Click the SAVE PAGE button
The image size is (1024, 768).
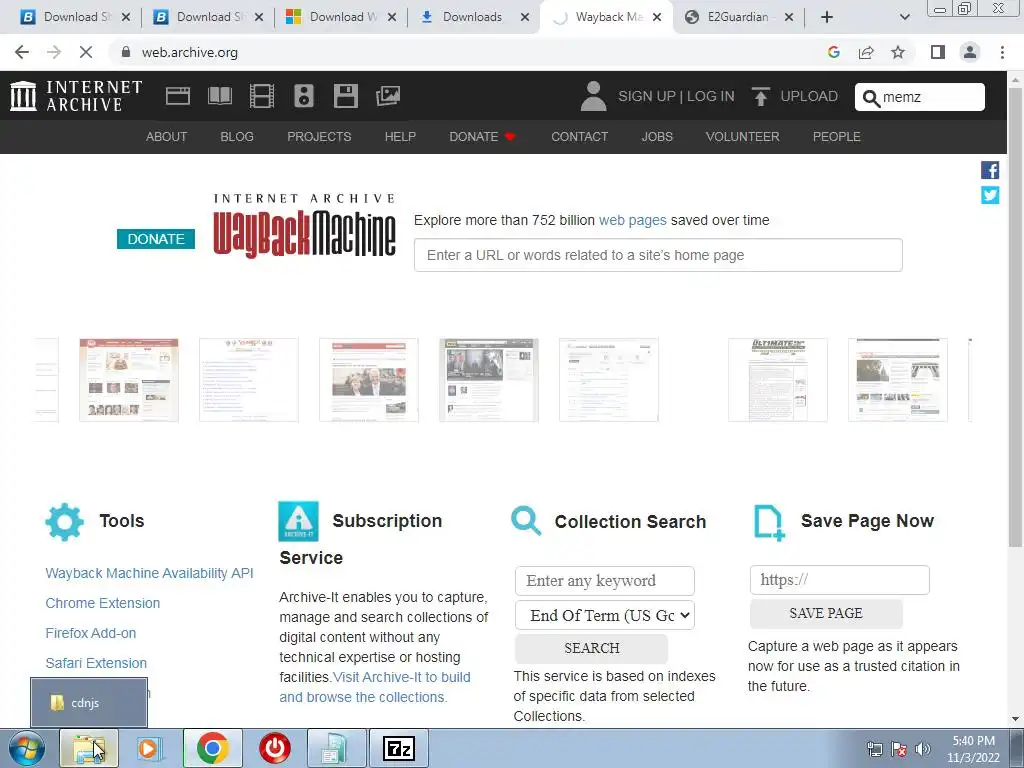click(826, 613)
